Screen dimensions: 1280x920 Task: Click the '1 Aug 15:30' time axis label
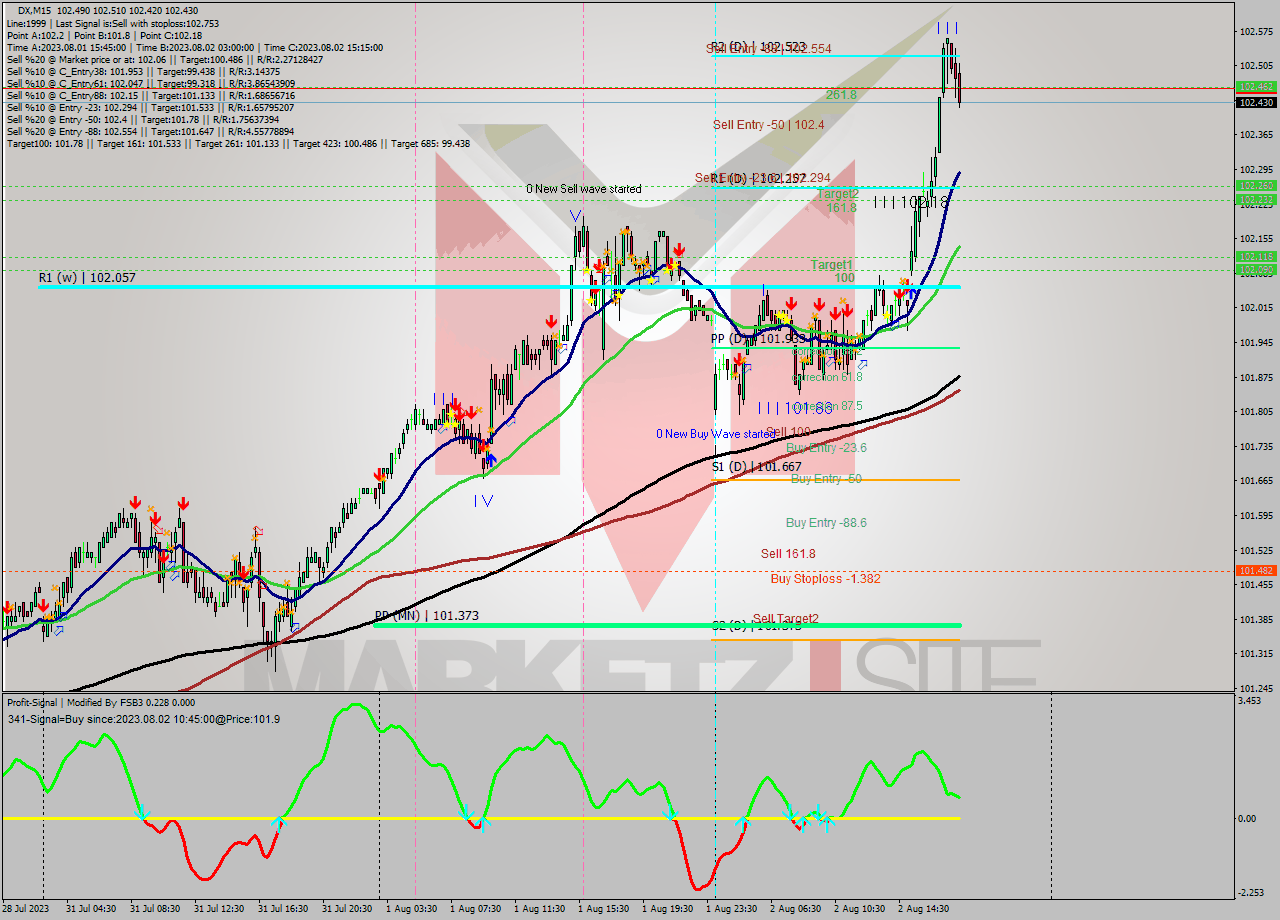pos(603,908)
